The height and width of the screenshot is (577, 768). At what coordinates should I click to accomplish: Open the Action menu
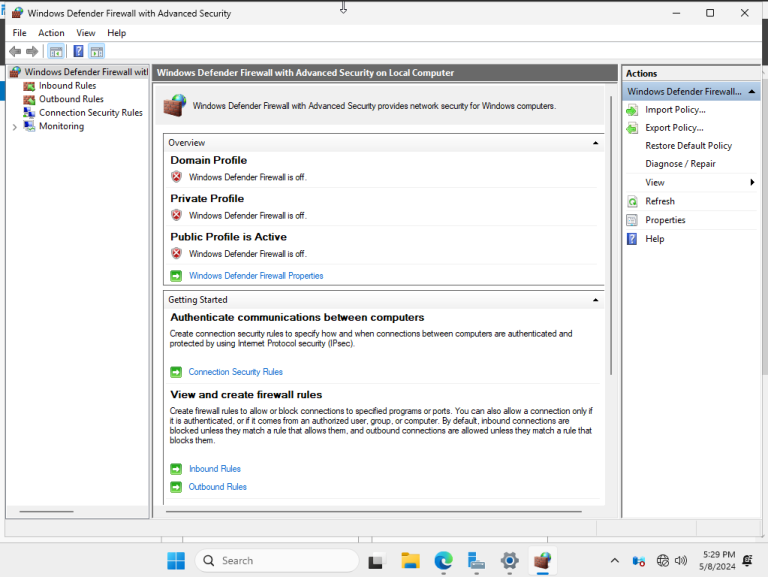tap(51, 33)
